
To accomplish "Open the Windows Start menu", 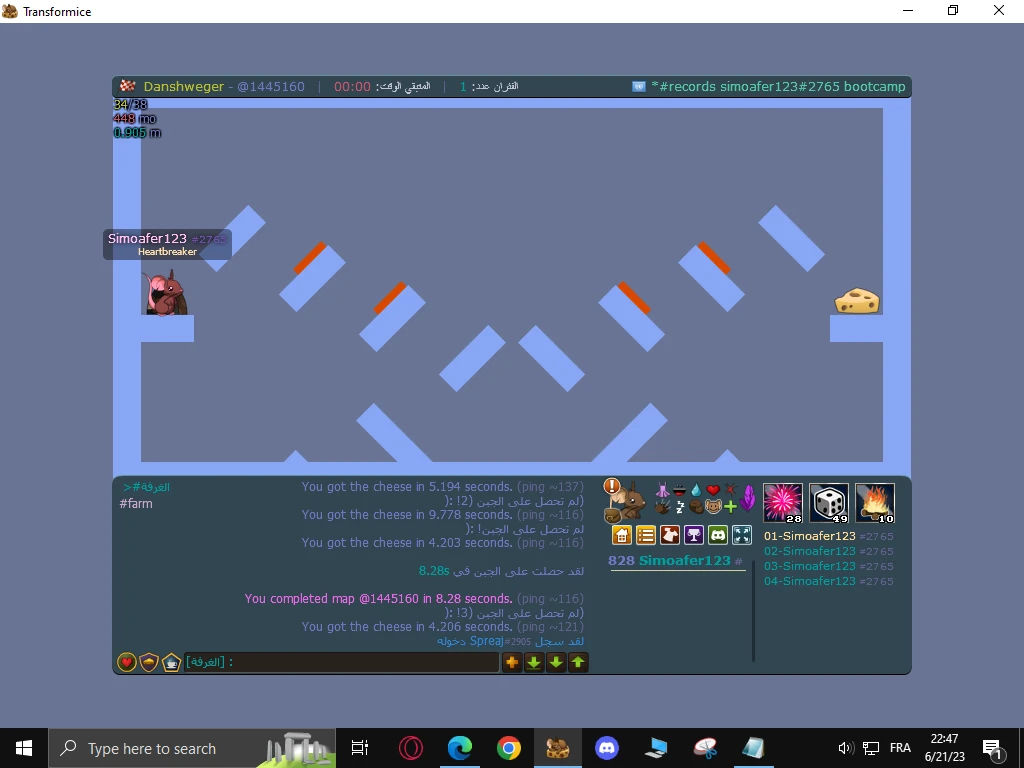I will (x=24, y=748).
